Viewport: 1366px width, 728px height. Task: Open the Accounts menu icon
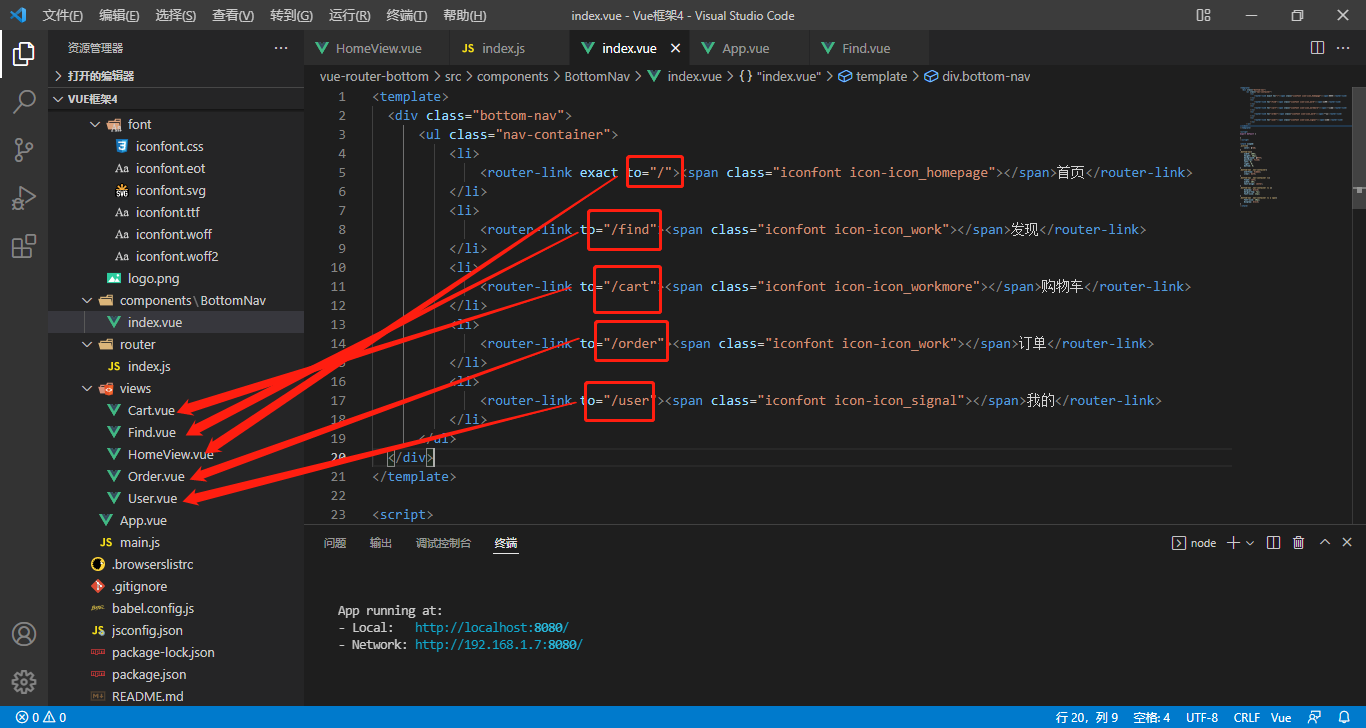click(24, 634)
